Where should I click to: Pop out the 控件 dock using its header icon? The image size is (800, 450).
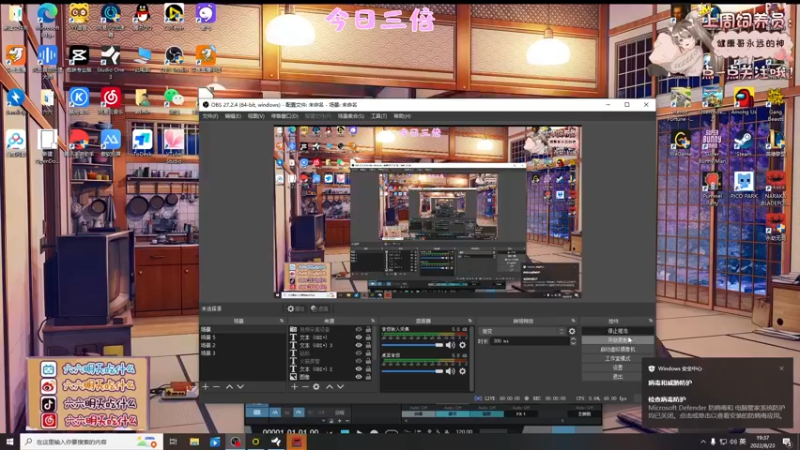[651, 321]
